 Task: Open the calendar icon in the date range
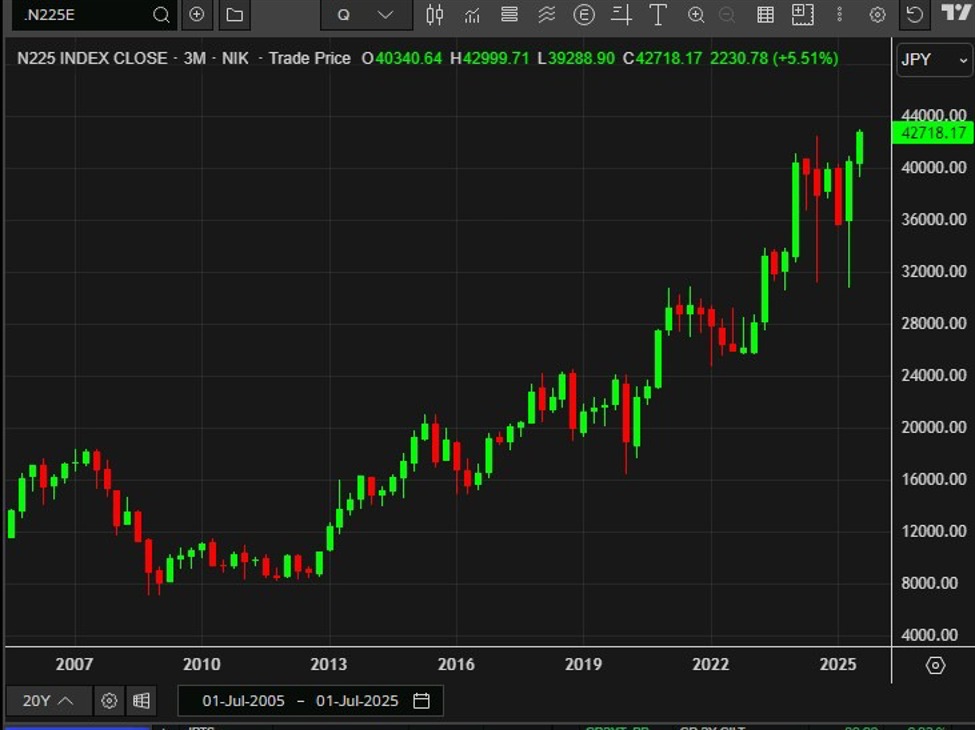(421, 701)
